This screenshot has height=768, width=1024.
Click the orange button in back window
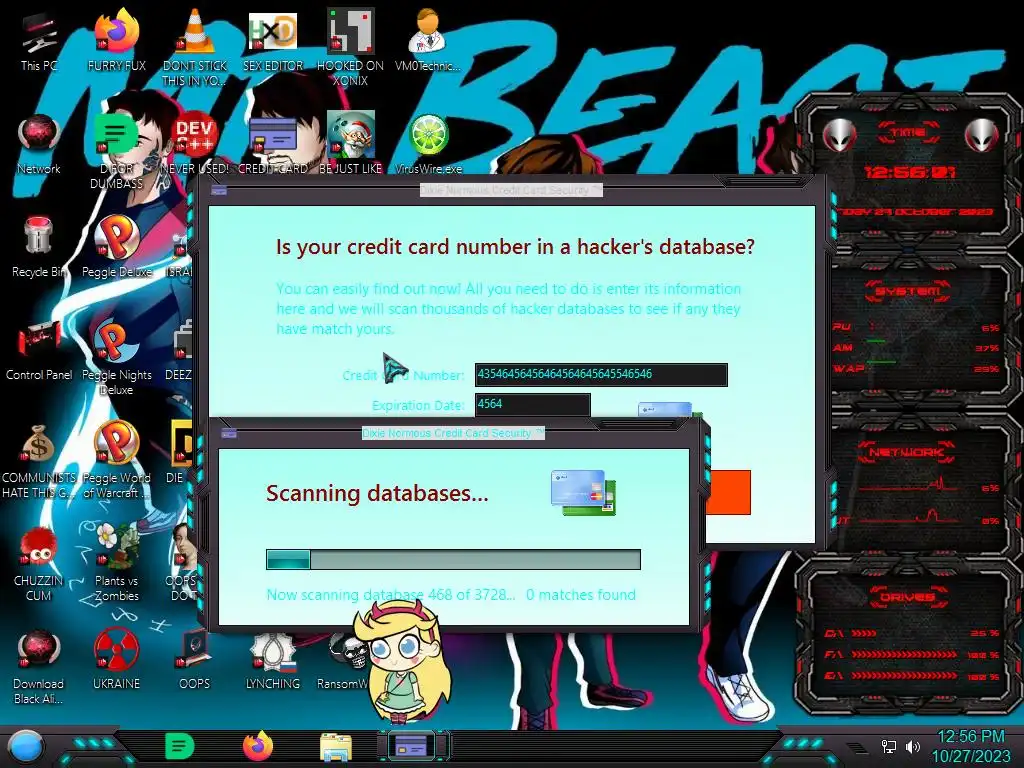pos(729,492)
